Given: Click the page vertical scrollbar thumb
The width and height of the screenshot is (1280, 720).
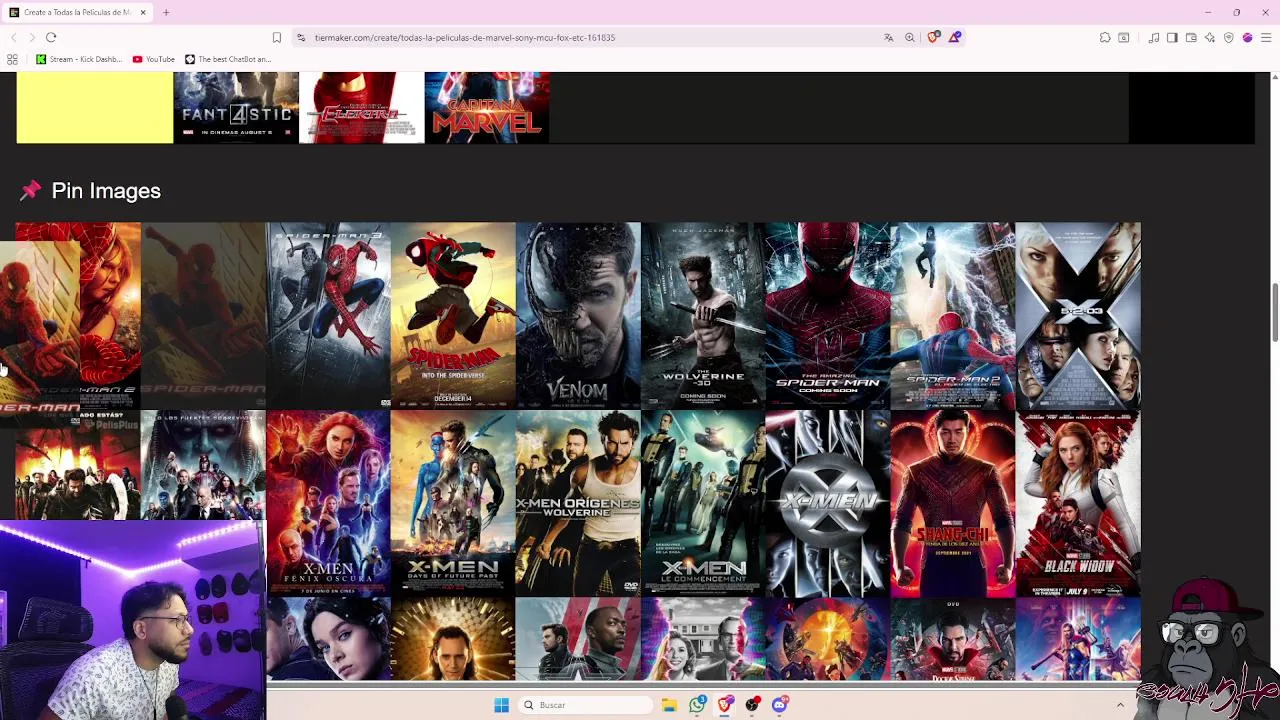Looking at the screenshot, I should [1274, 313].
